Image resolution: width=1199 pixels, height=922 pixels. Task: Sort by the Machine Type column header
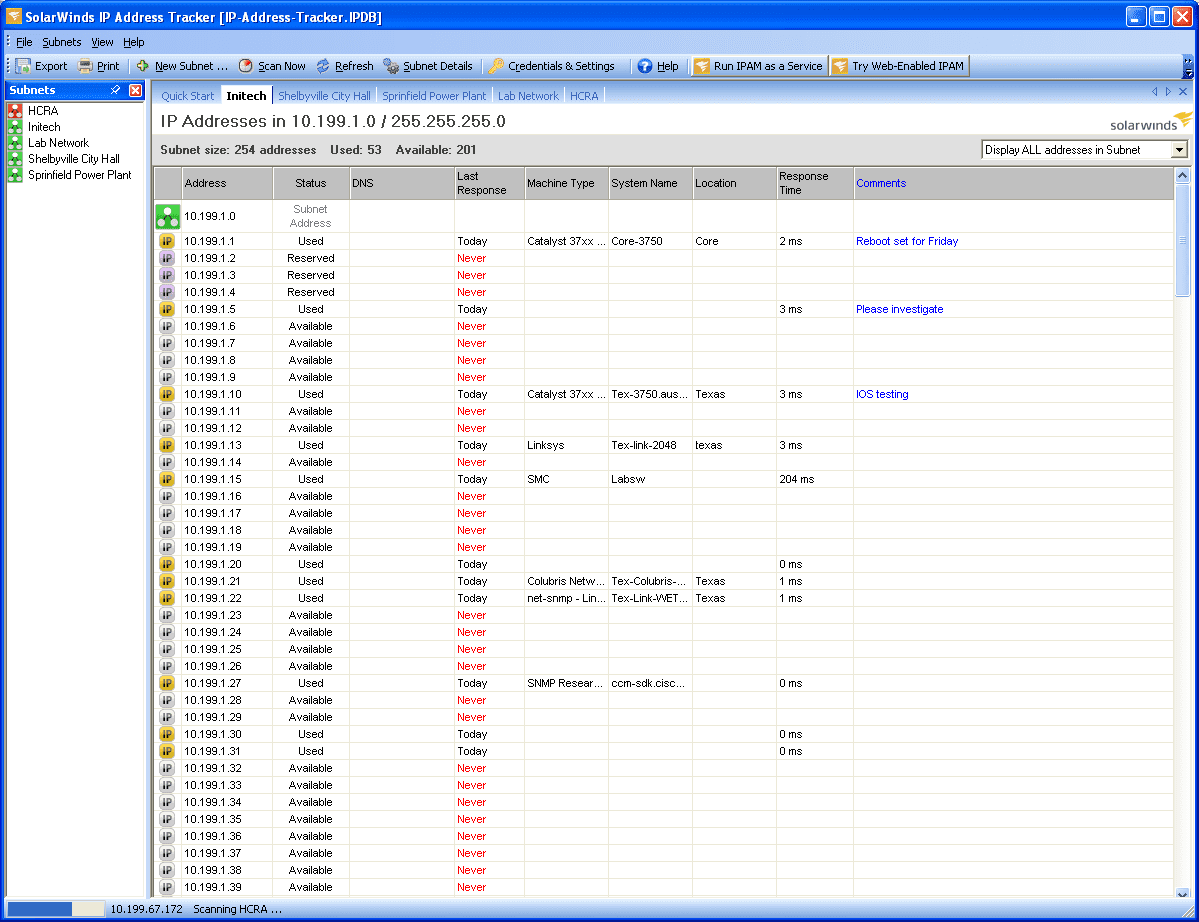567,183
